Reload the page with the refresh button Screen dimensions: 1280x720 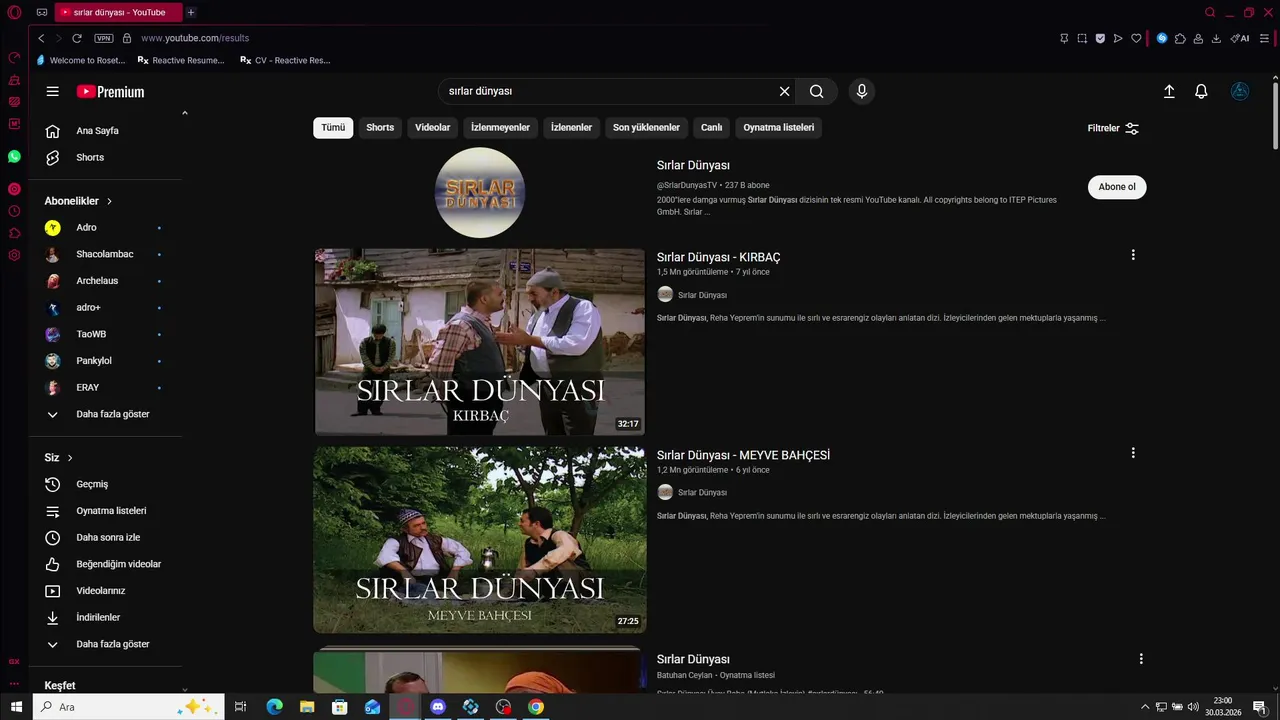click(77, 38)
